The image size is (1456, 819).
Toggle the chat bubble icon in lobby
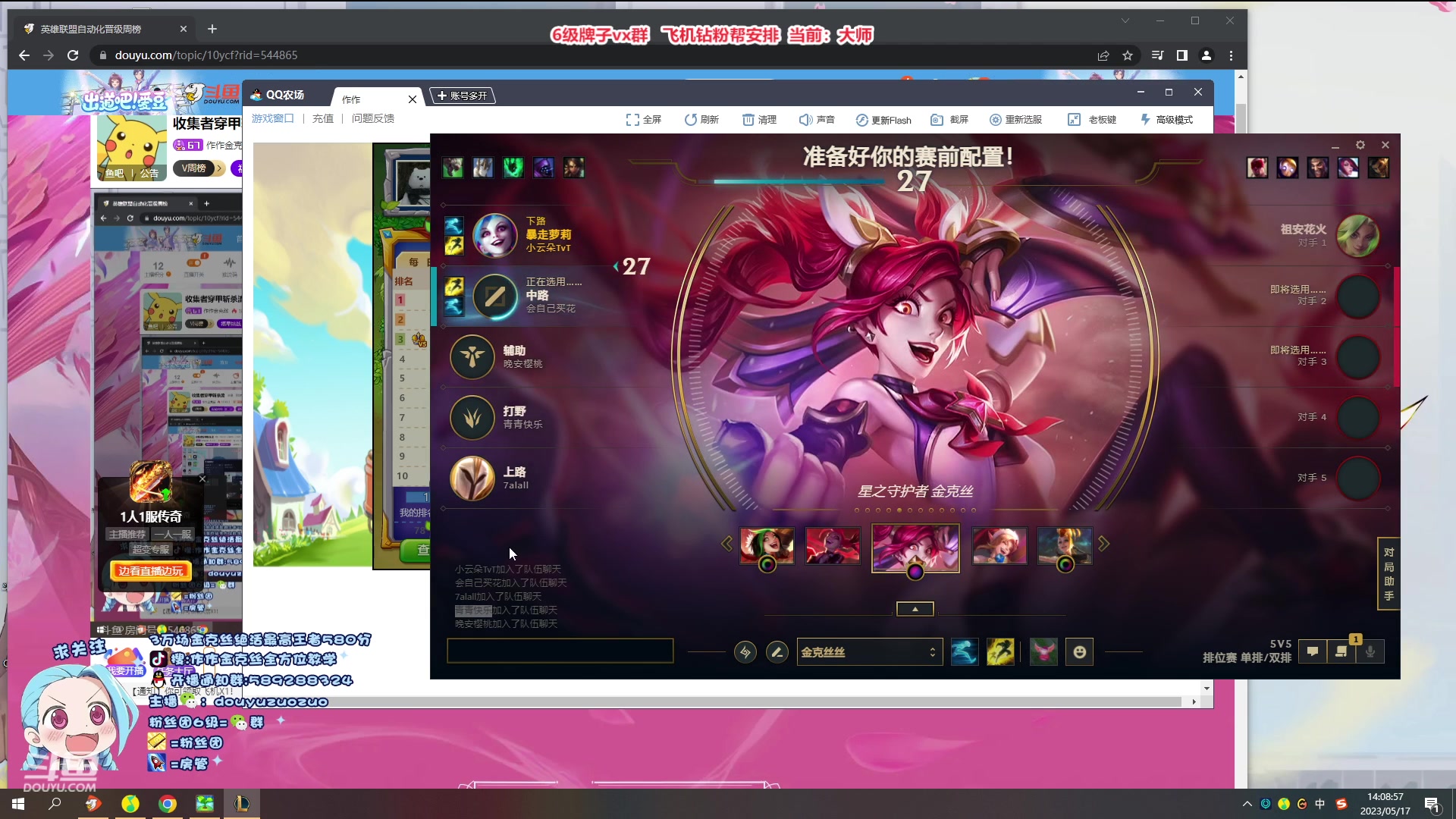1313,651
